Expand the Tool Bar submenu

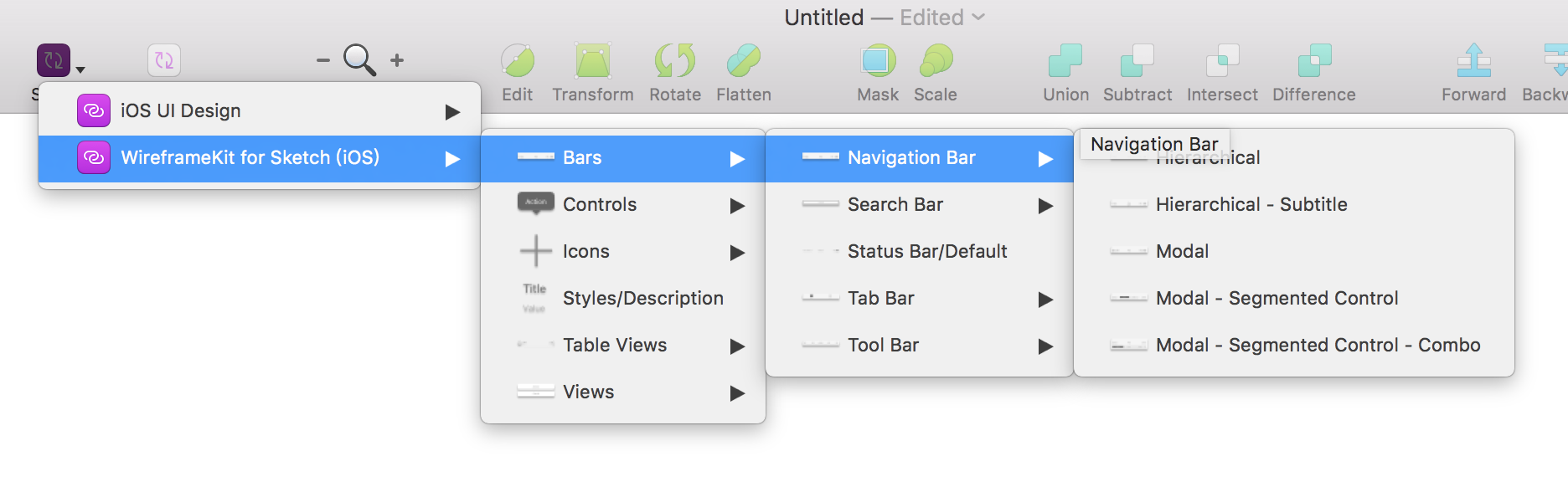pos(920,346)
